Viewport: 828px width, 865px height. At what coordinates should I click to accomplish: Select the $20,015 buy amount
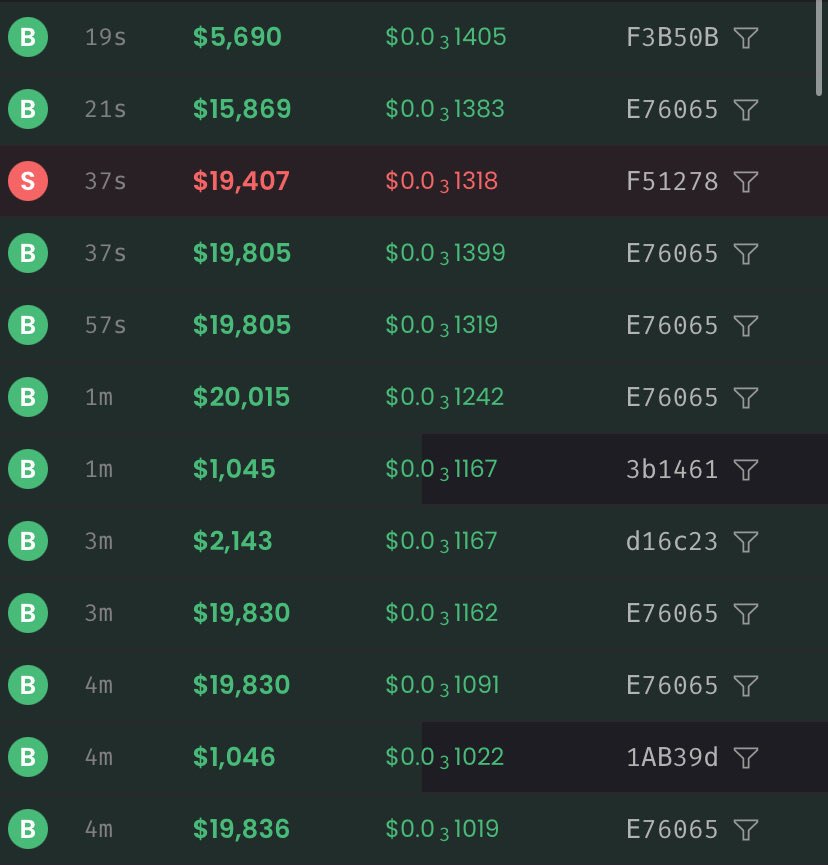241,397
